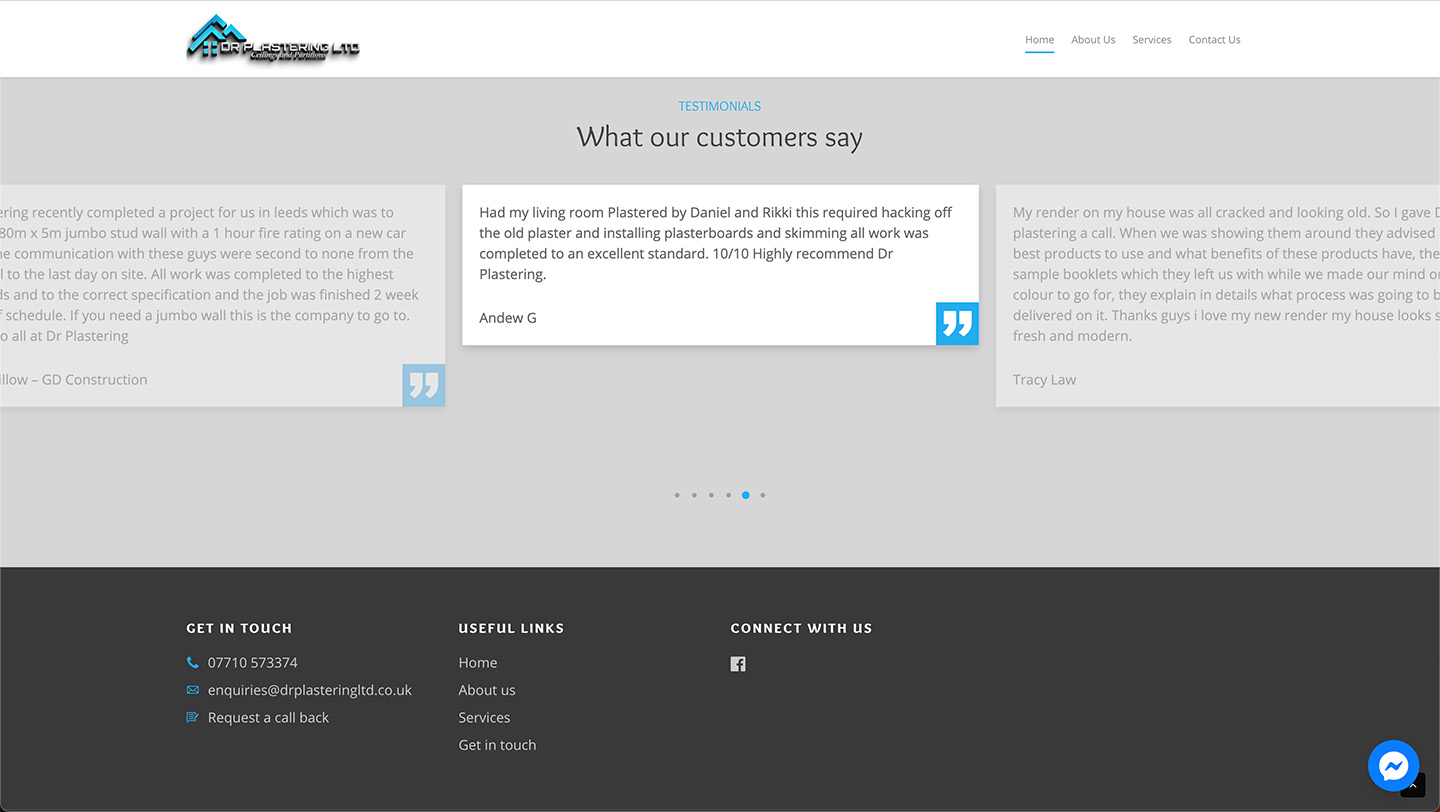Open the Contact Us nav menu item
This screenshot has height=812, width=1440.
point(1214,40)
